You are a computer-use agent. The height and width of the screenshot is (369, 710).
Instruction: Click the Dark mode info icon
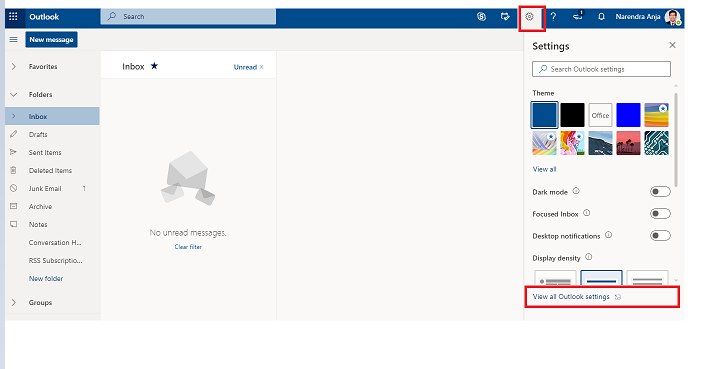tap(576, 191)
